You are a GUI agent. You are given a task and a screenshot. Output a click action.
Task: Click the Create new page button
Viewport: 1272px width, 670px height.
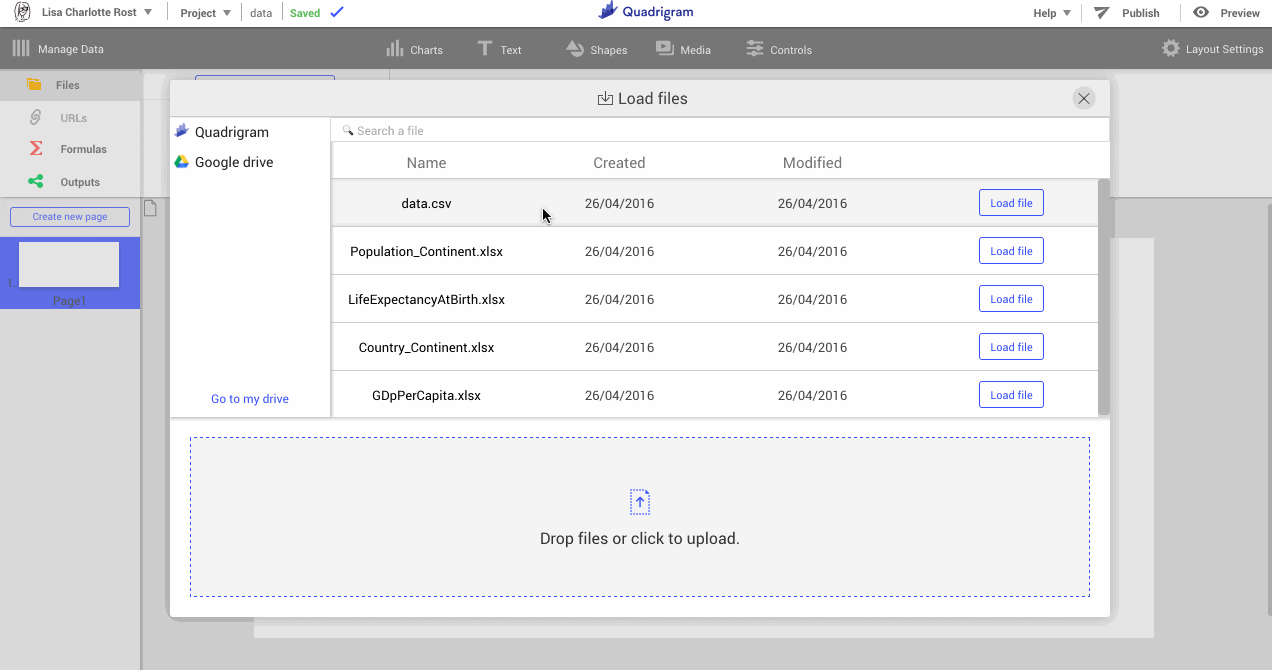click(70, 217)
